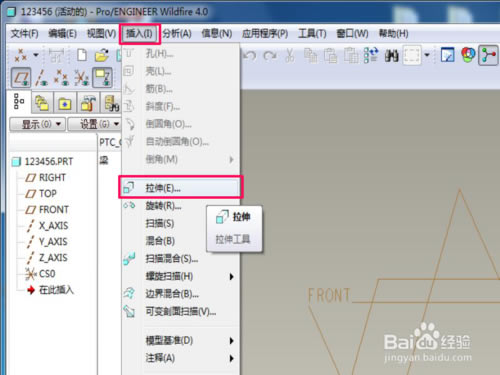Click the 在此插入 marker in the tree
The image size is (500, 375).
[50, 290]
